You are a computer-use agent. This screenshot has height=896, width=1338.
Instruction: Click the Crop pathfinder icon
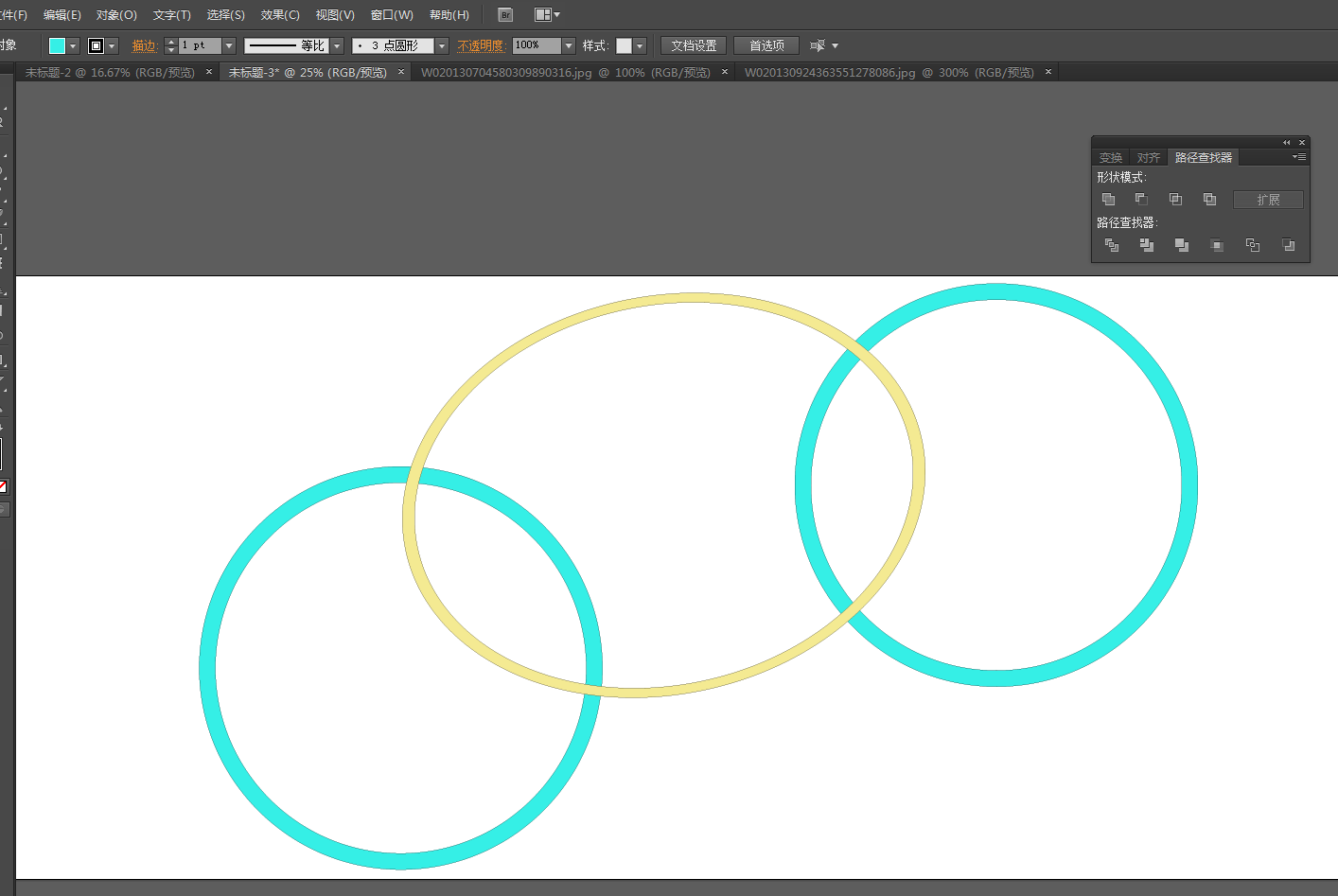pyautogui.click(x=1217, y=245)
